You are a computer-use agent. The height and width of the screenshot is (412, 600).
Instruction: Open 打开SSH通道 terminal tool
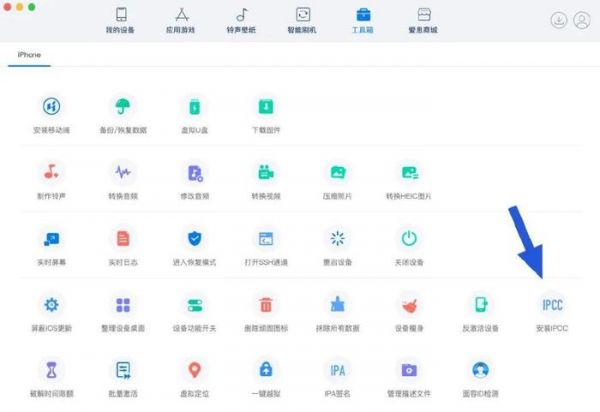266,239
